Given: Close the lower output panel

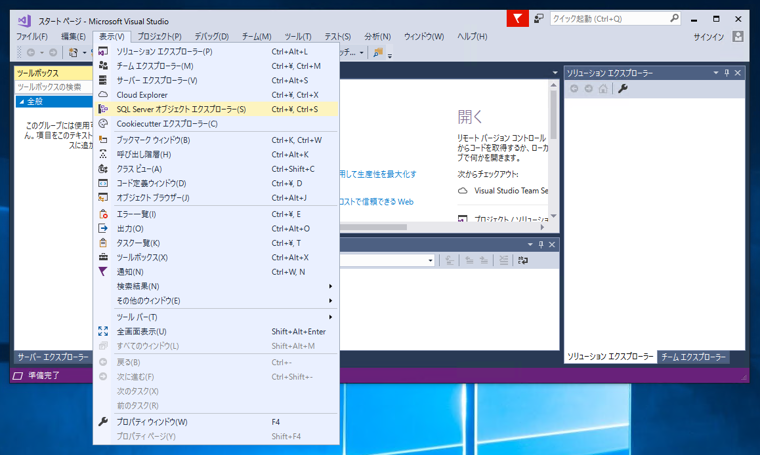Looking at the screenshot, I should [552, 245].
